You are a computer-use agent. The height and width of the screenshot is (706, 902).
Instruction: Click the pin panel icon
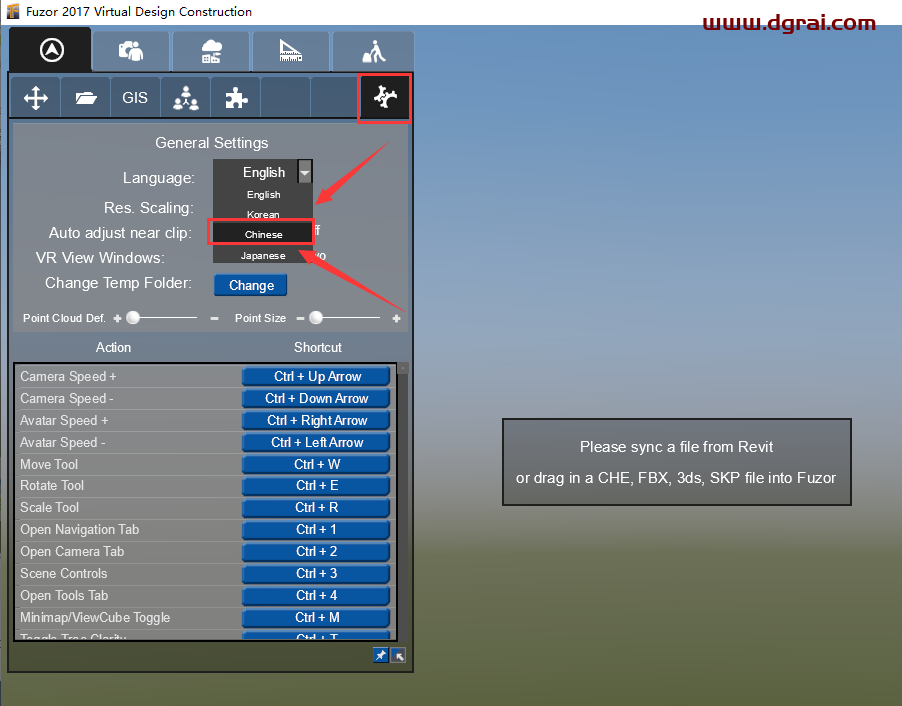[380, 655]
